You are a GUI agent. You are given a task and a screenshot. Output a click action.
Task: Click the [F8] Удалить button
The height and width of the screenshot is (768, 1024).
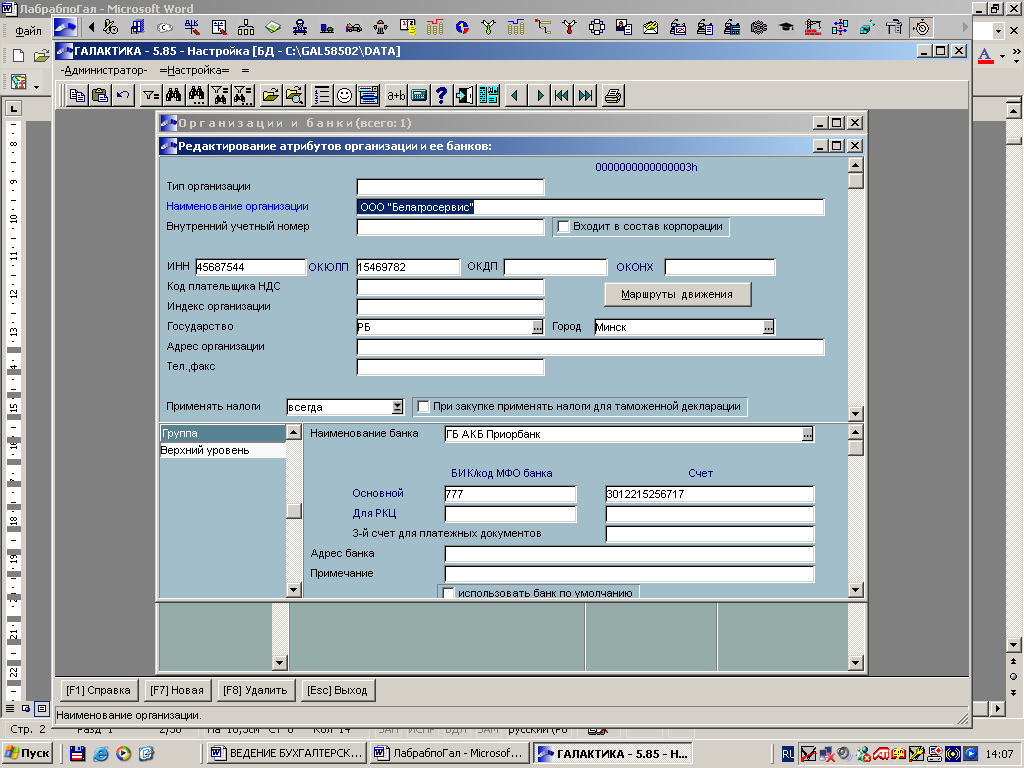(255, 690)
